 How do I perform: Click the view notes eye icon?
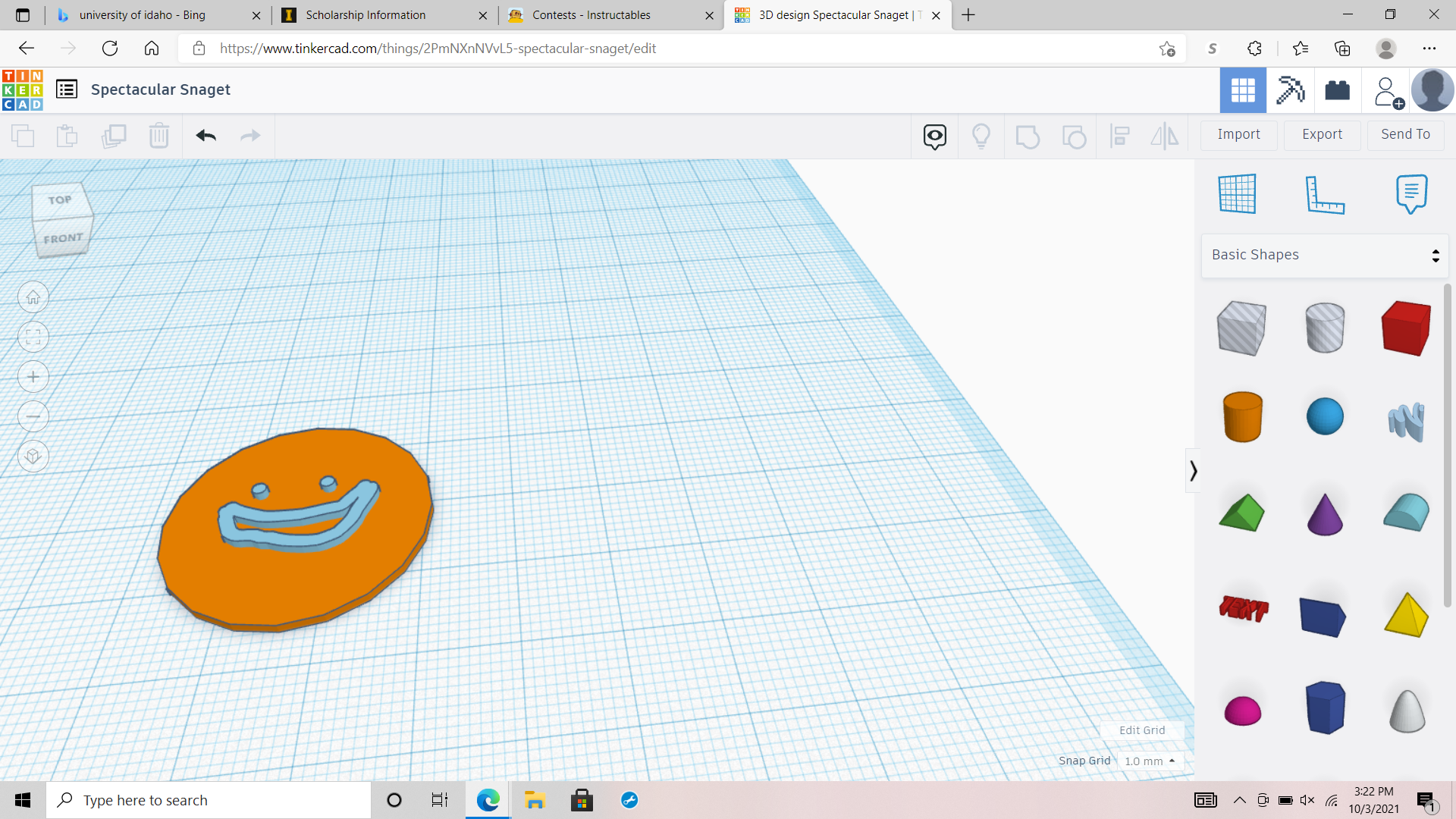[x=935, y=136]
